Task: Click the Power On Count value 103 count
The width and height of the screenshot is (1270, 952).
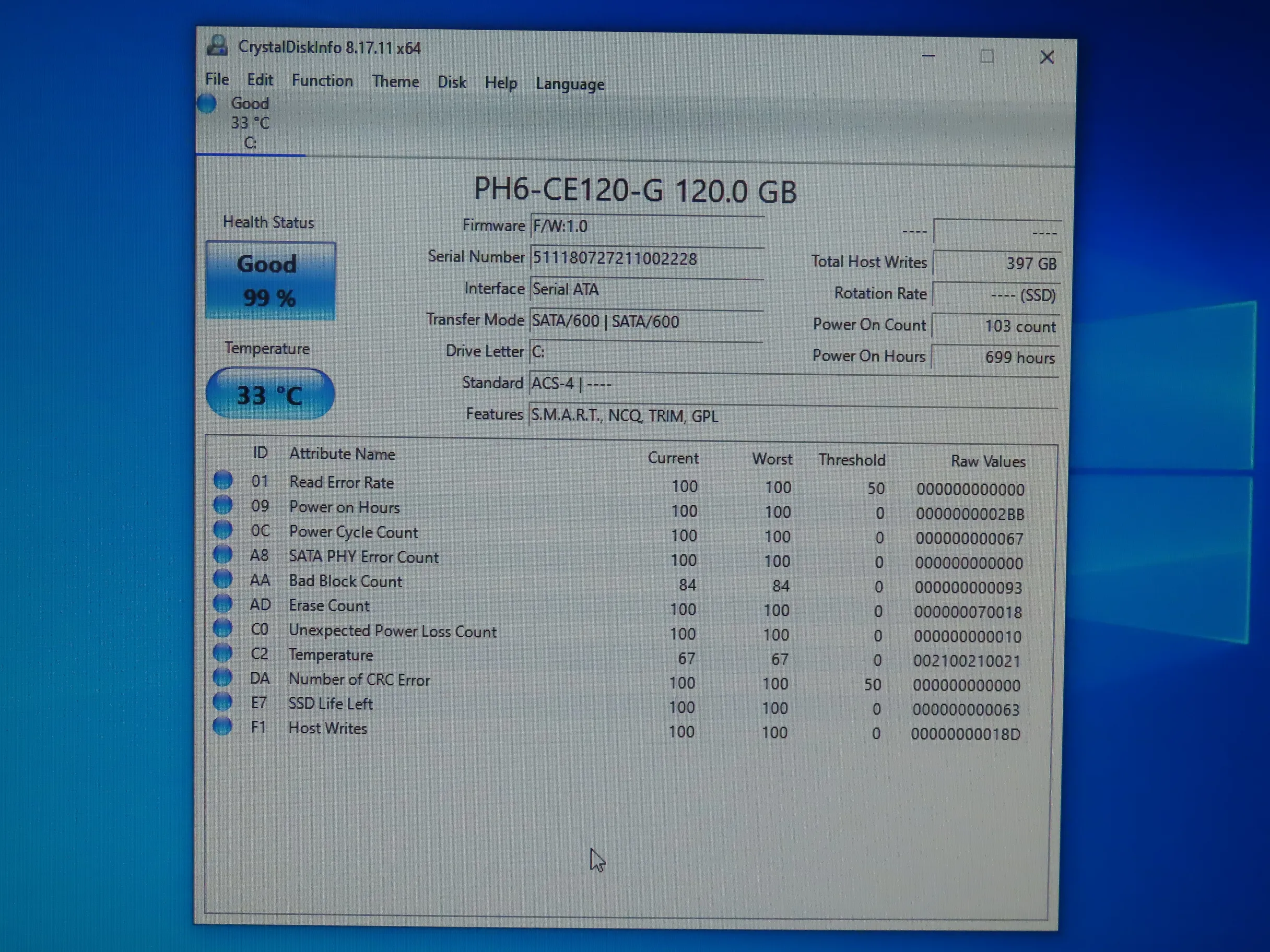Action: tap(995, 327)
